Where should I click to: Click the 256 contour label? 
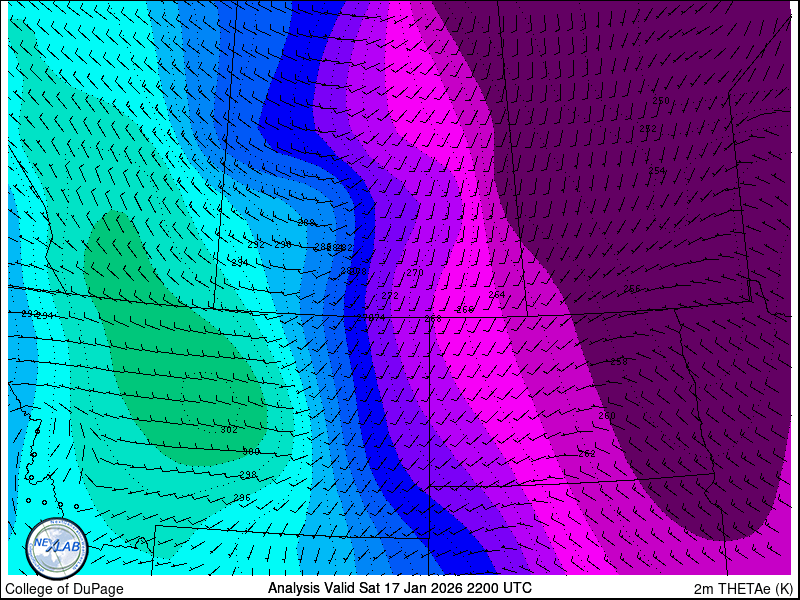click(x=632, y=289)
